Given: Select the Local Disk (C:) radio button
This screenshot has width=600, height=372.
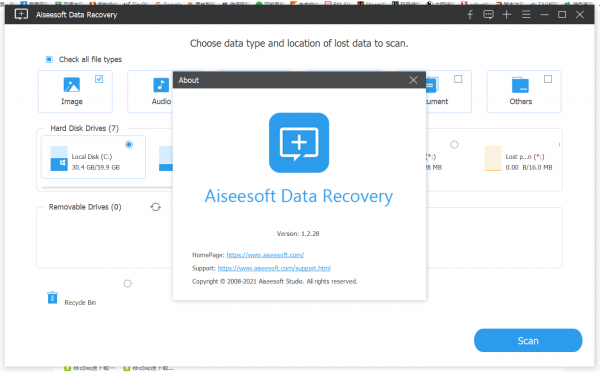Looking at the screenshot, I should (x=129, y=145).
